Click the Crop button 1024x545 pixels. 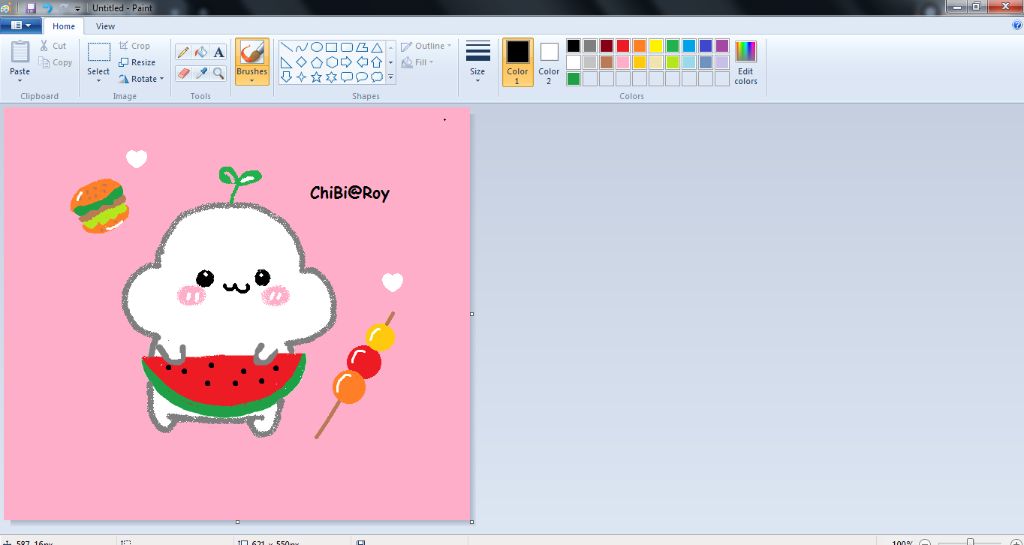point(135,46)
